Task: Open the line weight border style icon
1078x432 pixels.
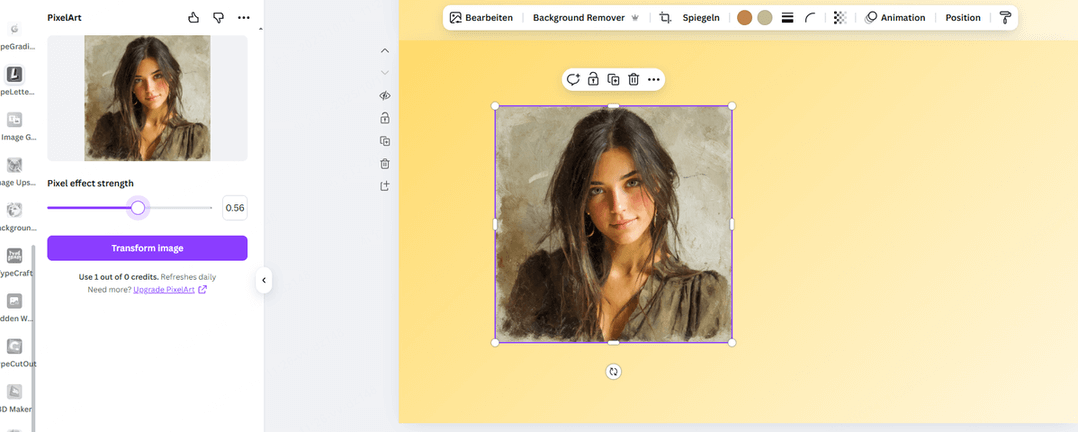Action: pyautogui.click(x=787, y=18)
